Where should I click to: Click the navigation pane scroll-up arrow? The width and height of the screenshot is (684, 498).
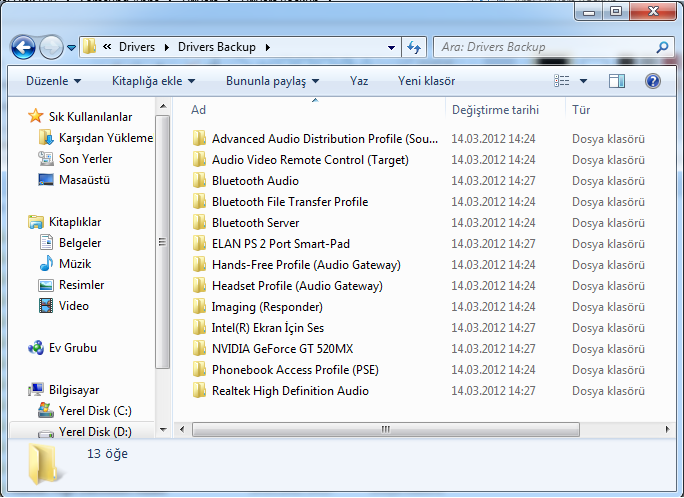click(x=163, y=106)
